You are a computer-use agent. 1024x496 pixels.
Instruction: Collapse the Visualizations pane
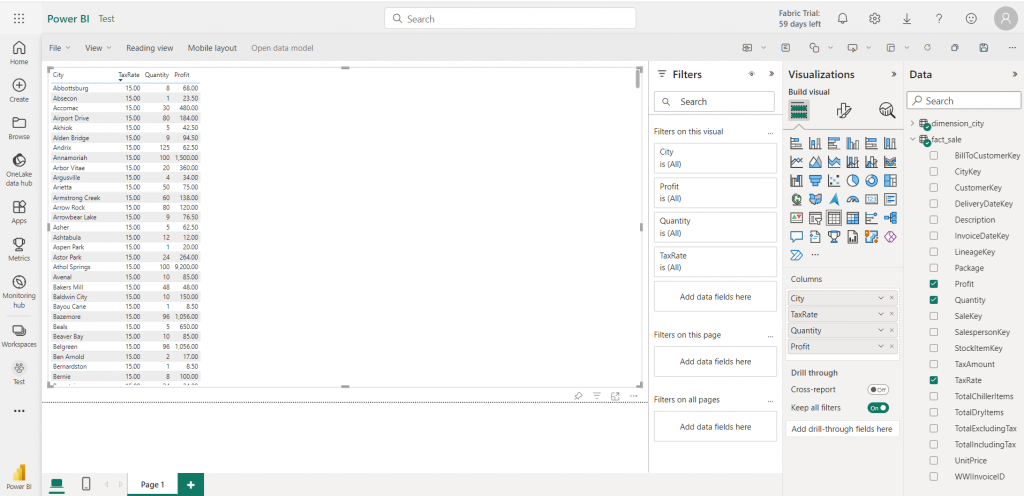tap(894, 74)
